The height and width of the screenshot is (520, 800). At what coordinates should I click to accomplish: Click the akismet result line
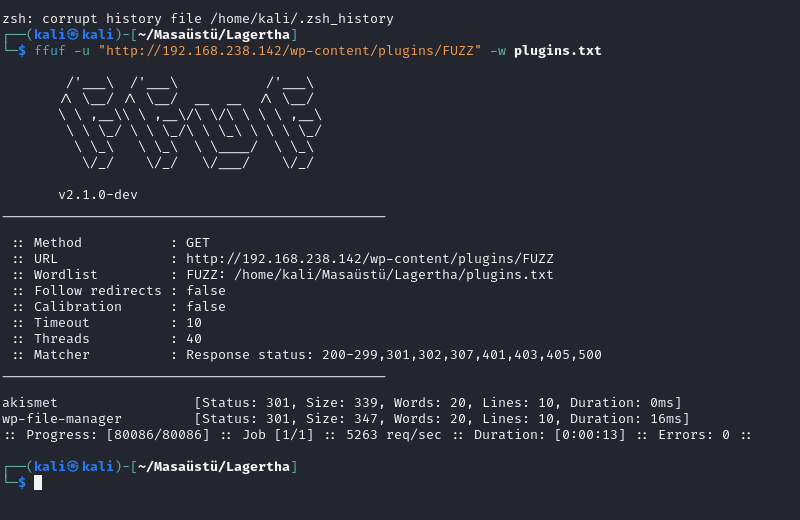(x=342, y=403)
